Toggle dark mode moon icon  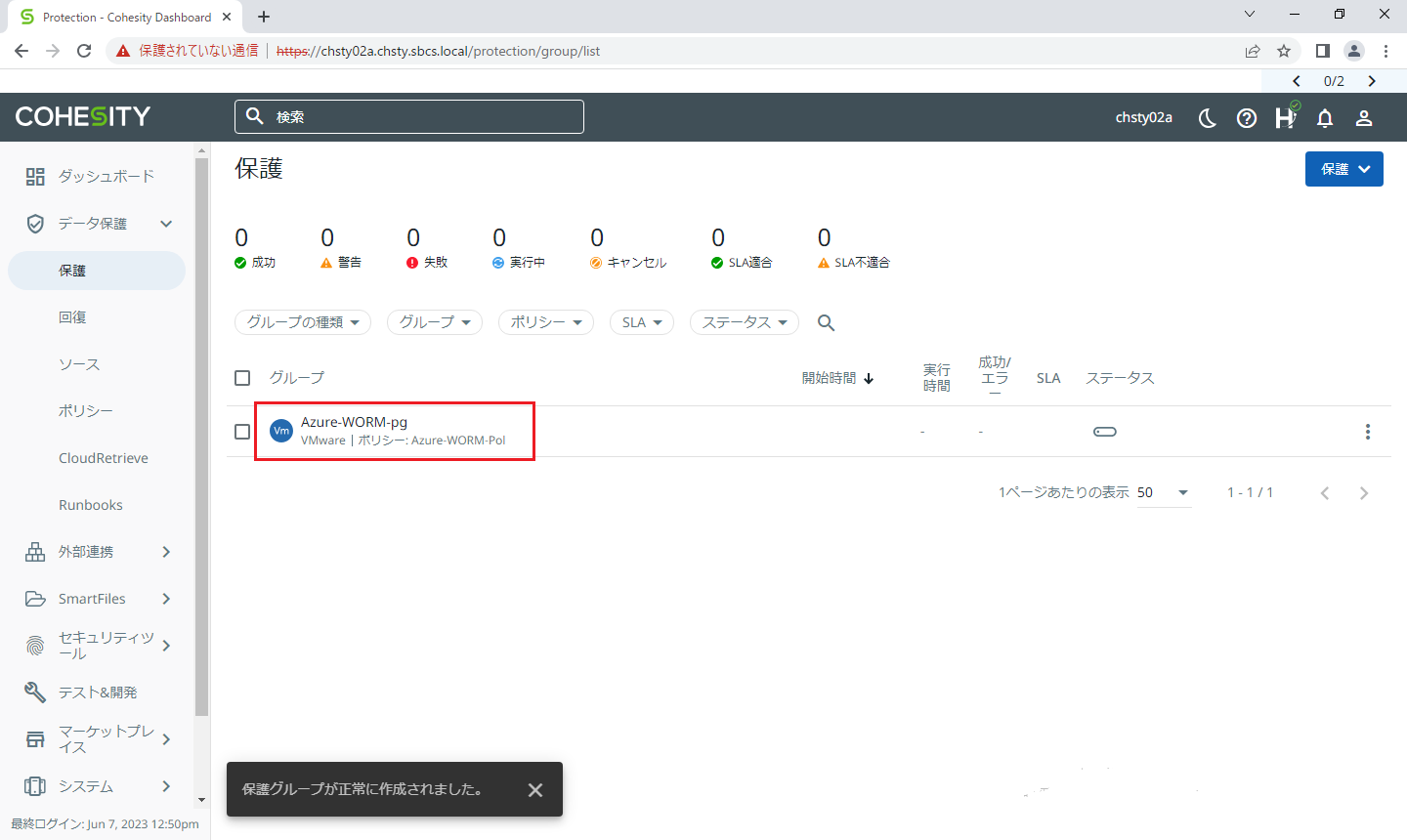1208,118
